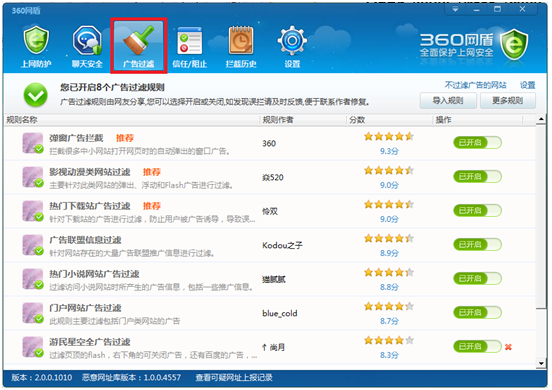Open 查看可疑网址上报记录 link
Screen dimensions: 552x390
(234, 378)
